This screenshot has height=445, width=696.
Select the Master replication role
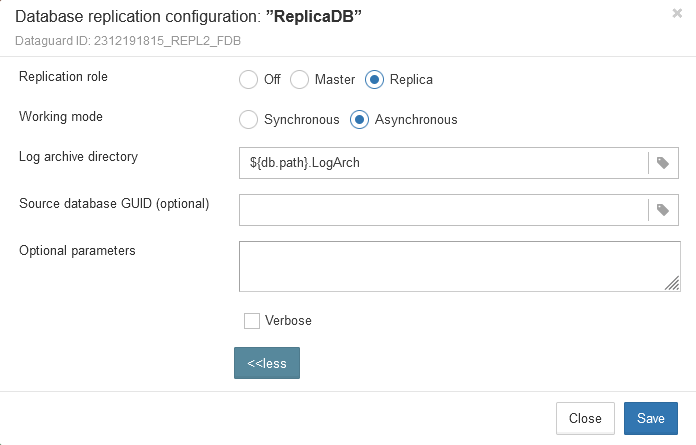click(299, 79)
